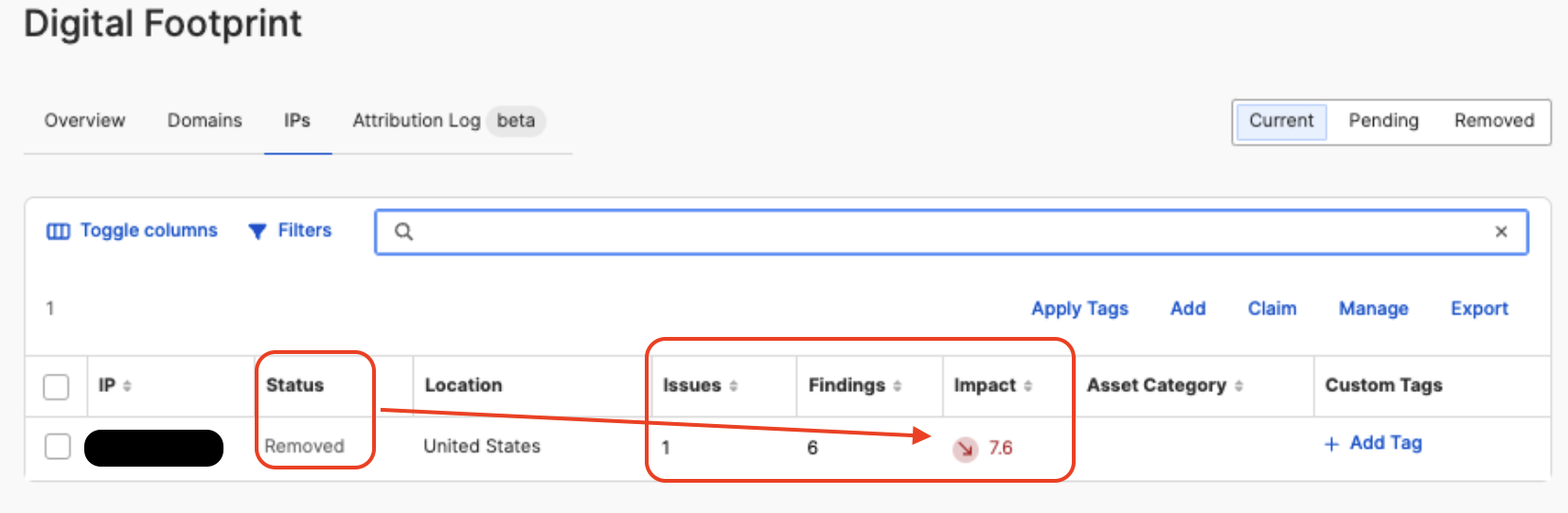Switch view to Removed

point(1494,121)
